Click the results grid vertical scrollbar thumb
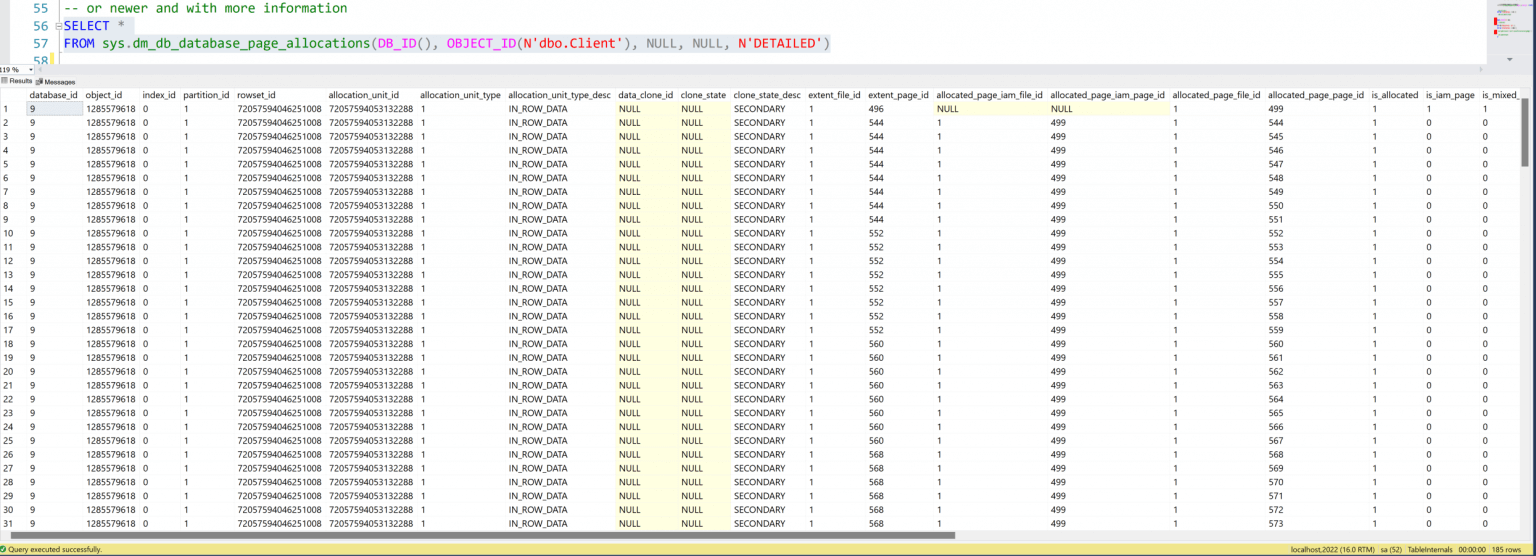The width and height of the screenshot is (1536, 556). pyautogui.click(x=1524, y=130)
